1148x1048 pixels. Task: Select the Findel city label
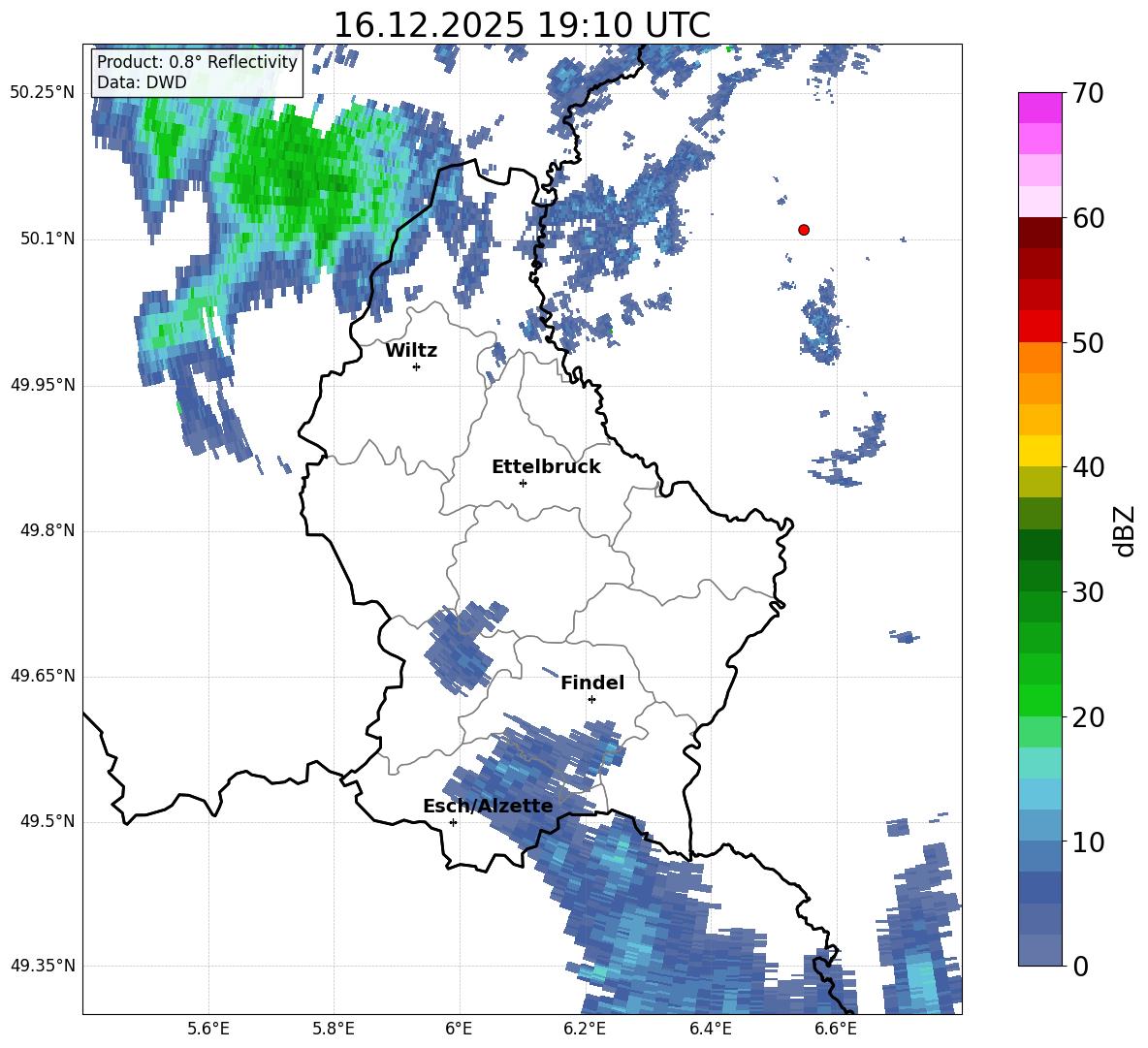(592, 683)
